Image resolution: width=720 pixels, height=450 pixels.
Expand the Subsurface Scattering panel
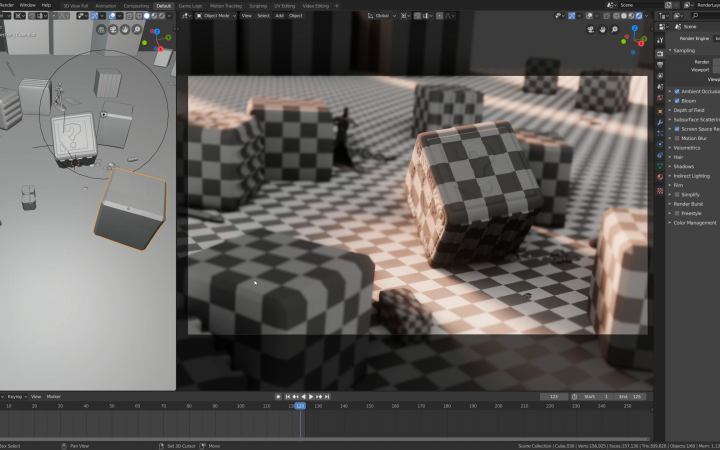click(694, 119)
